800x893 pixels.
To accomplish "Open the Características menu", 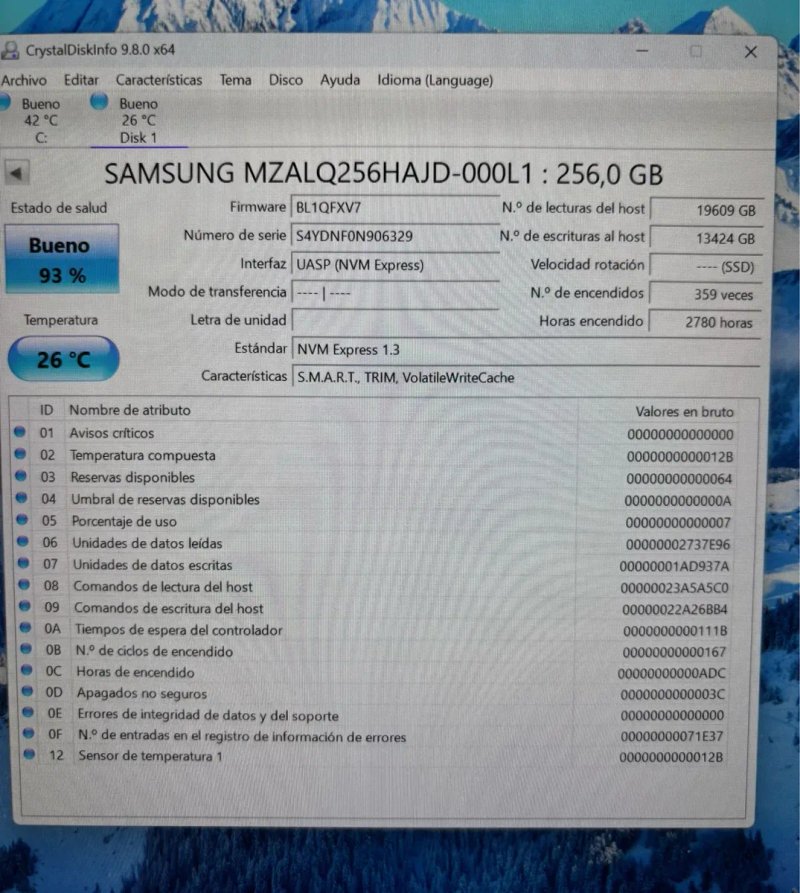I will coord(159,80).
